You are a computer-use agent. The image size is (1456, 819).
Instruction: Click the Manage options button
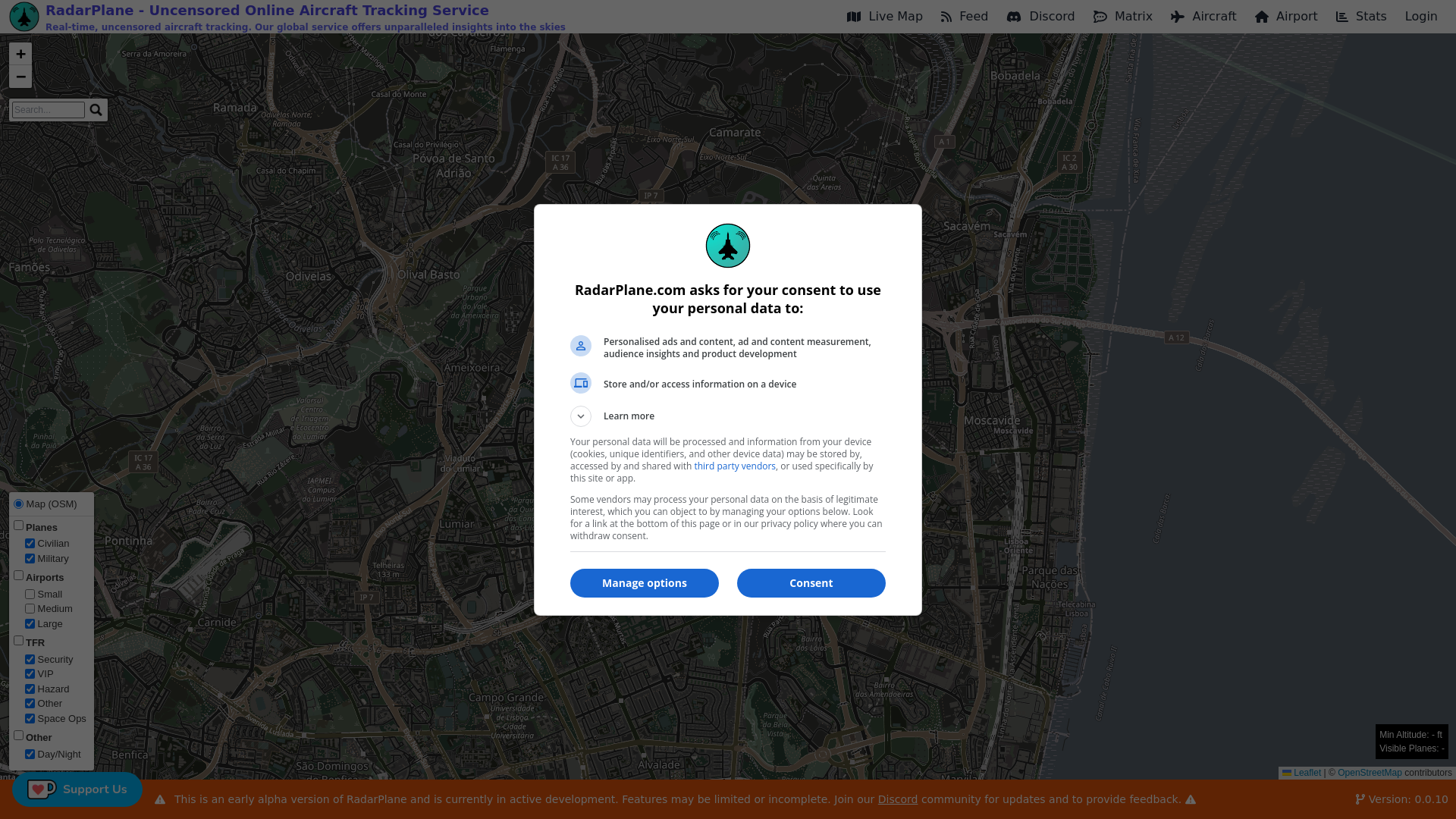coord(644,583)
